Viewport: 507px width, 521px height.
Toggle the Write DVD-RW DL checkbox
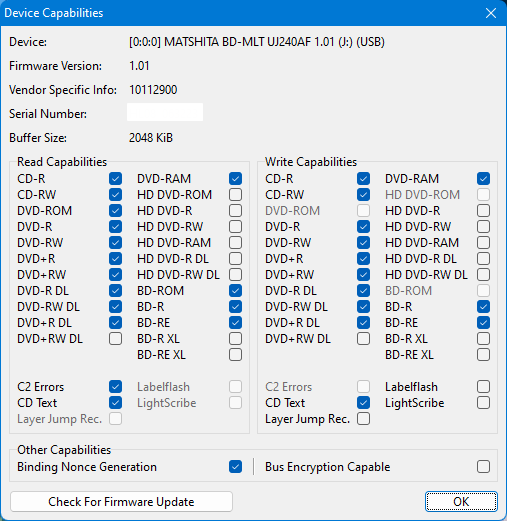pos(363,307)
